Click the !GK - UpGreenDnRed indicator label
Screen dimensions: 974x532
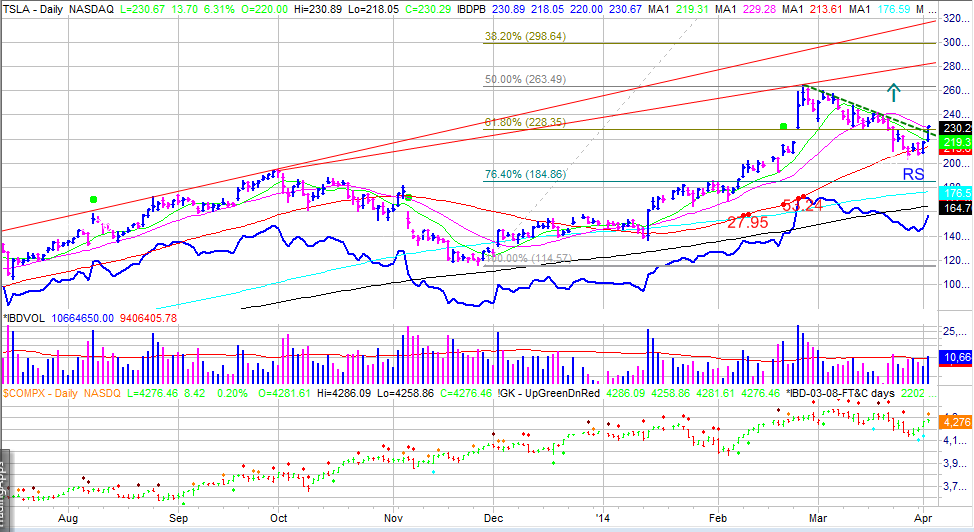(x=549, y=393)
